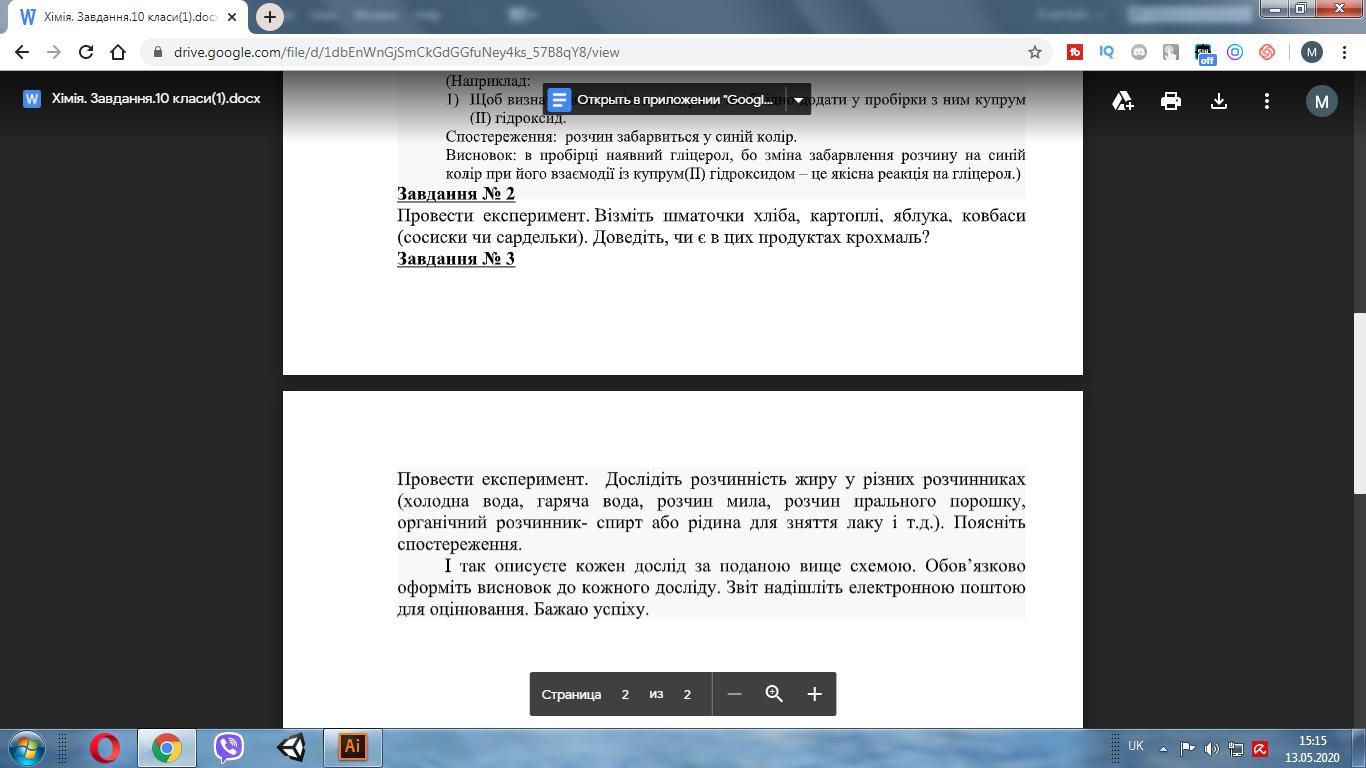Image resolution: width=1366 pixels, height=768 pixels.
Task: Click the current page number field
Action: [625, 694]
